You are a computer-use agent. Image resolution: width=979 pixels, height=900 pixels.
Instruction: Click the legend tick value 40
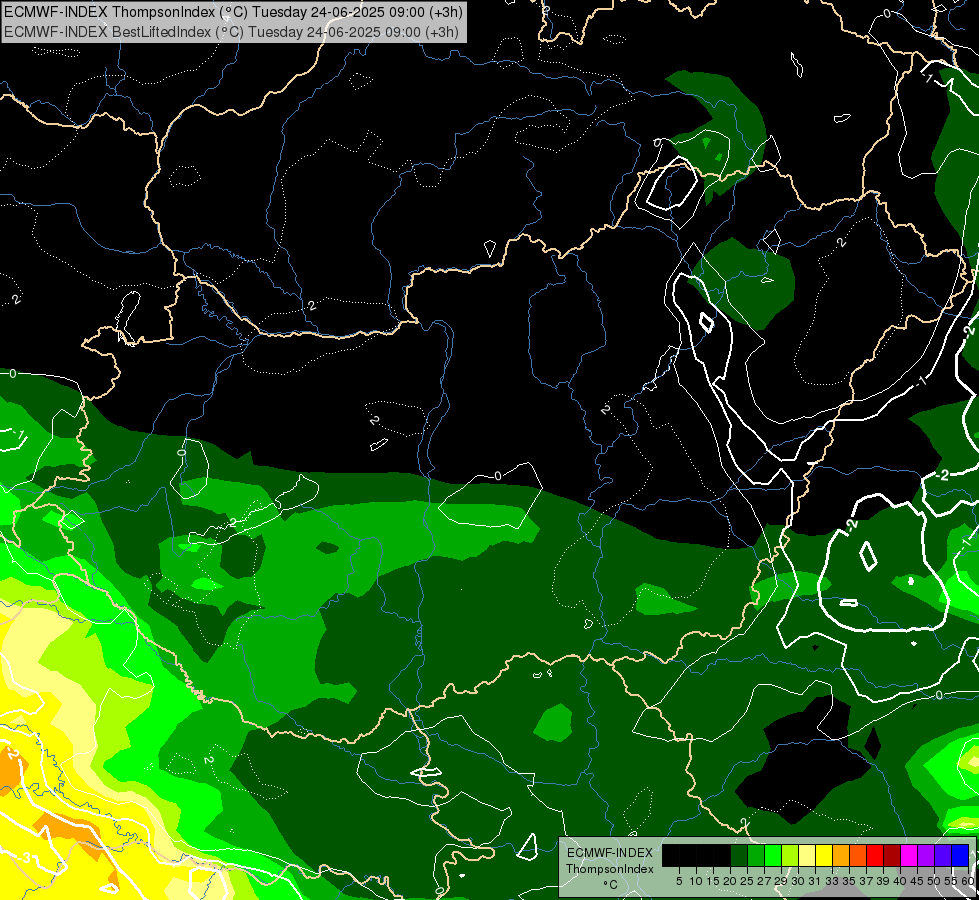900,881
